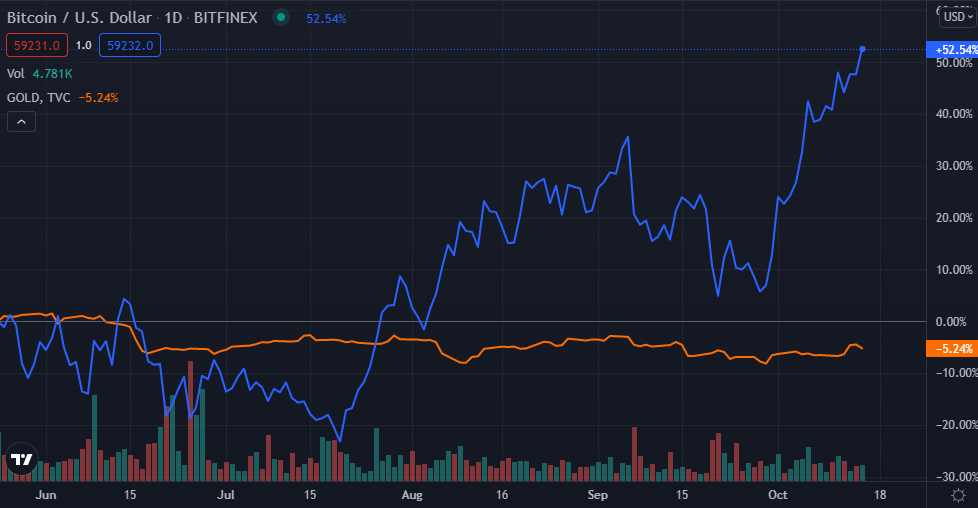Click the TradingView logo icon
Screen dimensions: 978x508
pos(21,459)
